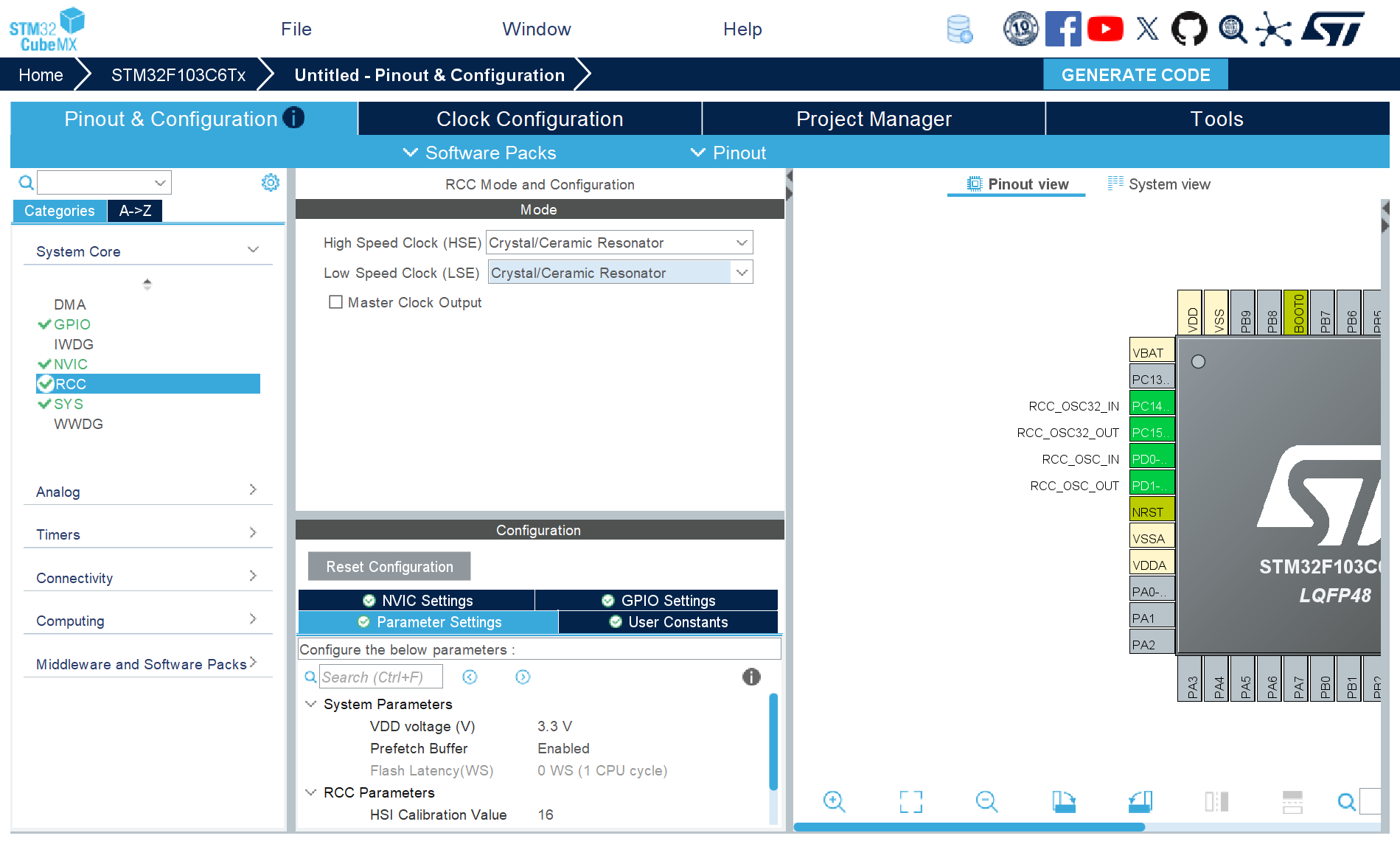This screenshot has height=844, width=1400.
Task: Click the STM32CubeMX logo
Action: coord(46,29)
